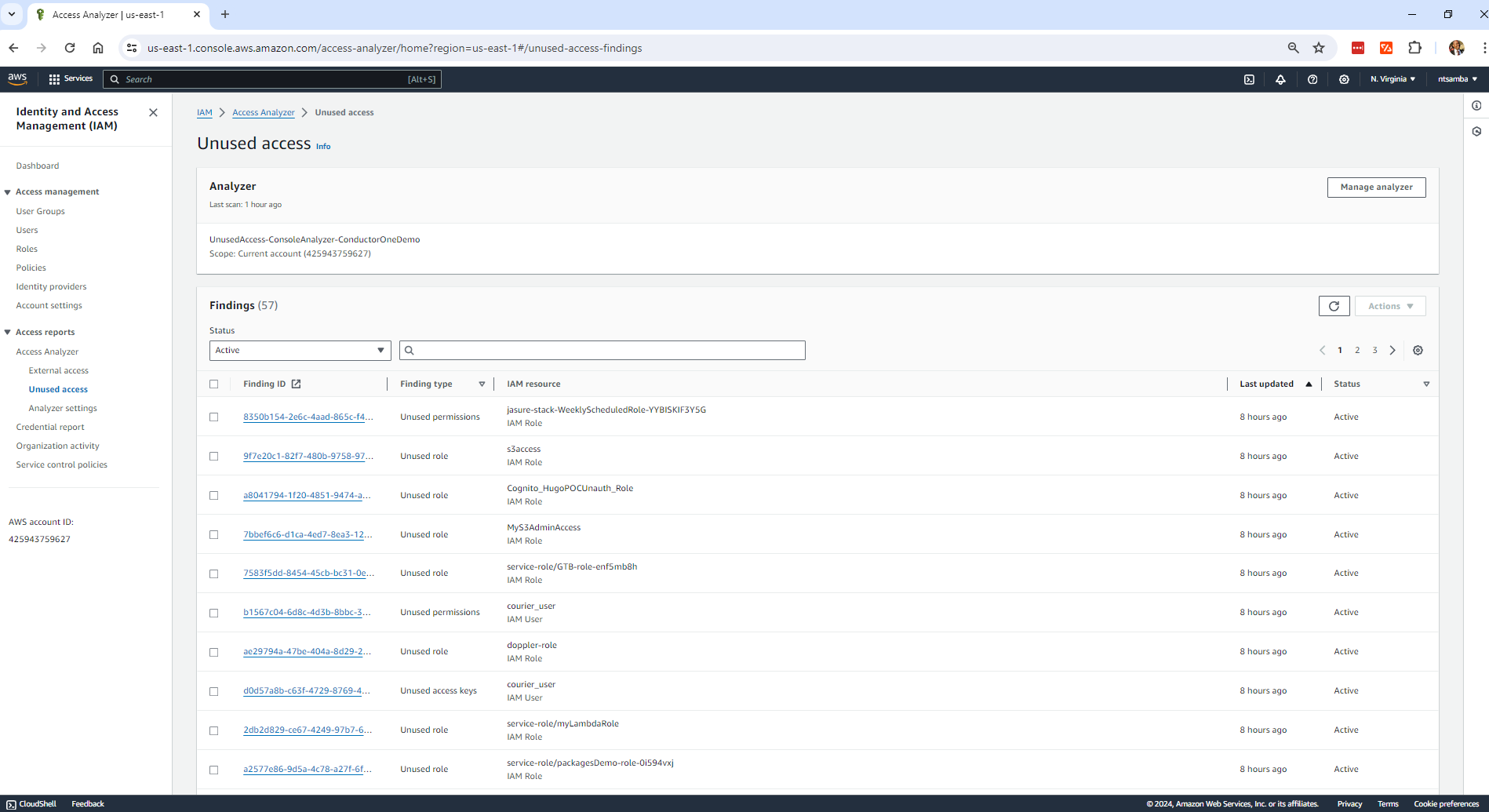Open External access in sidebar
This screenshot has height=812, width=1489.
[59, 370]
